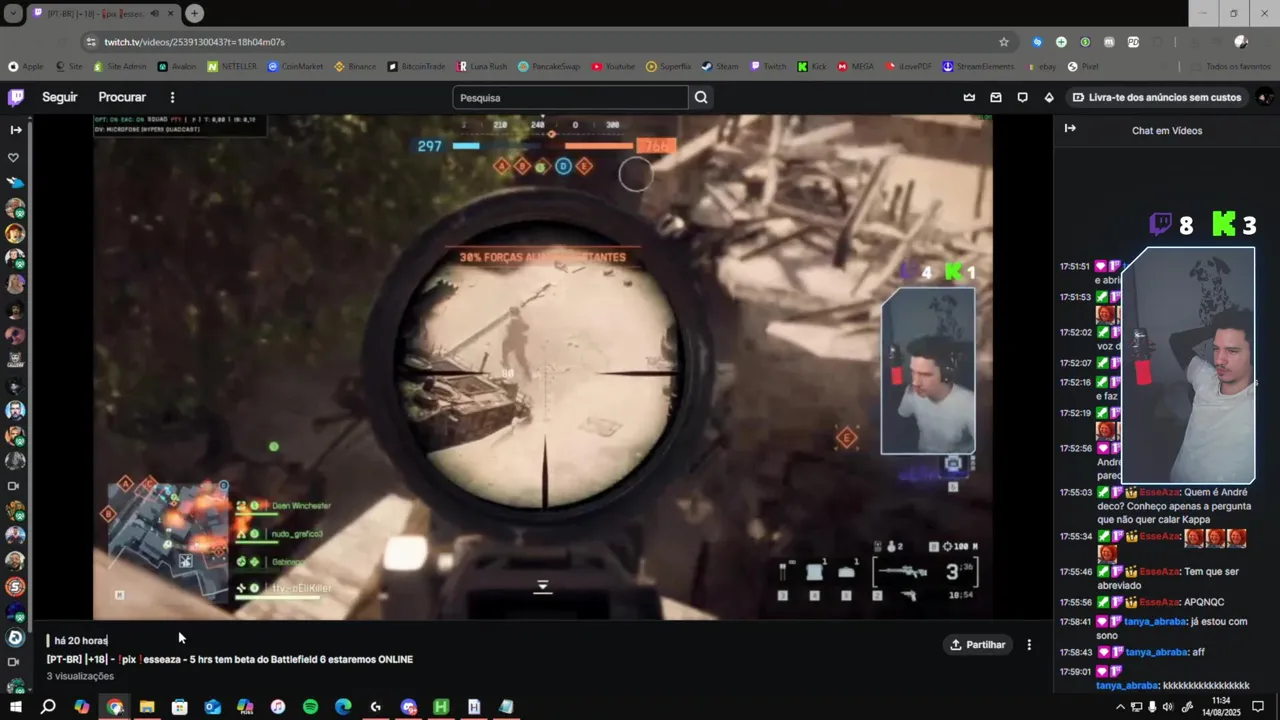Image resolution: width=1280 pixels, height=720 pixels.
Task: Open the Procurar (Browse) tab
Action: pyautogui.click(x=122, y=97)
